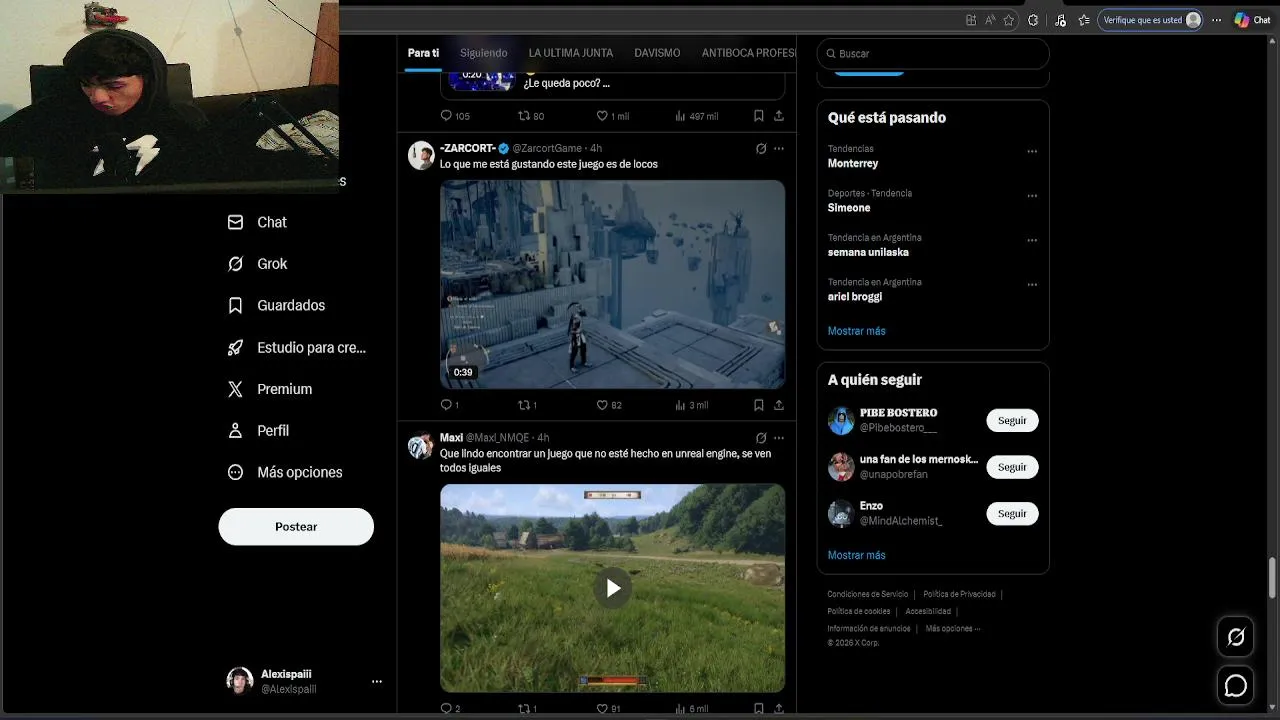Screen dimensions: 1280x720
Task: Open more options on ZARCORT's post
Action: coord(779,149)
